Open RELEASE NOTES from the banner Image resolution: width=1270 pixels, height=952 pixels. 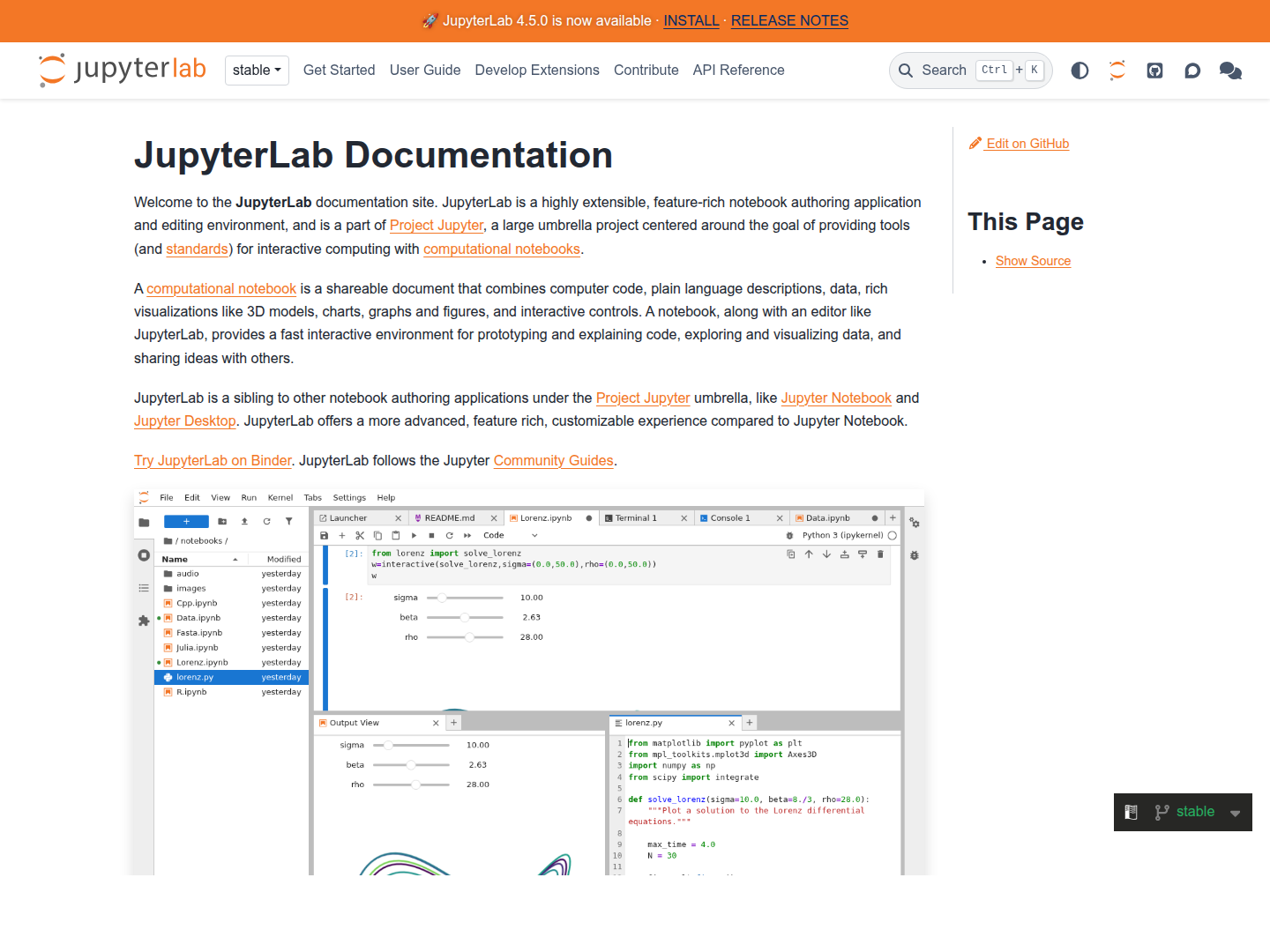click(789, 20)
